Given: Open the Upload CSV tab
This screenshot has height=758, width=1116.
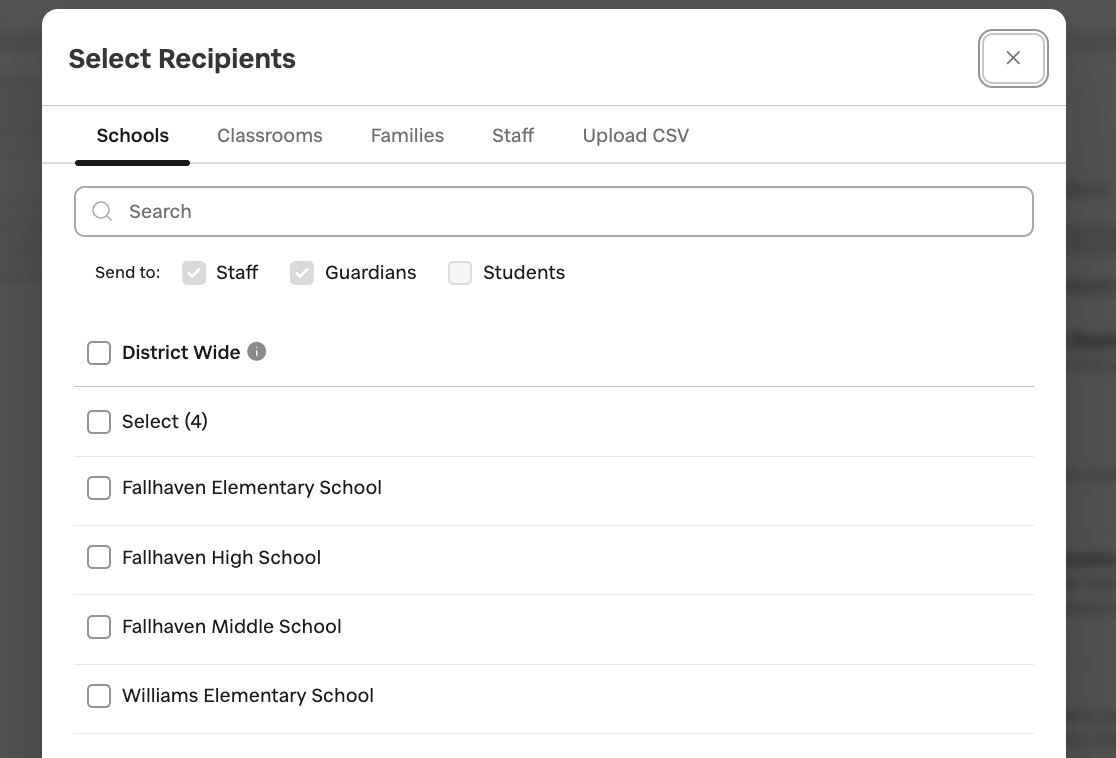Looking at the screenshot, I should 635,135.
